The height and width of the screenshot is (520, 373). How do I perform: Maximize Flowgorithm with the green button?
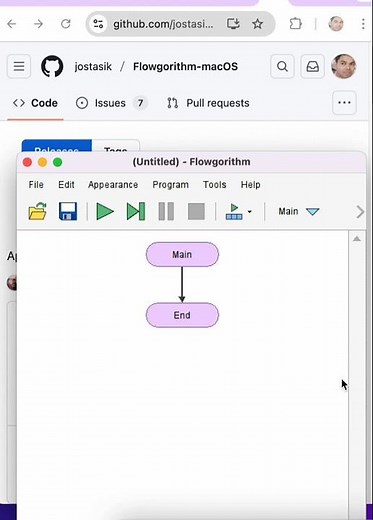click(58, 162)
